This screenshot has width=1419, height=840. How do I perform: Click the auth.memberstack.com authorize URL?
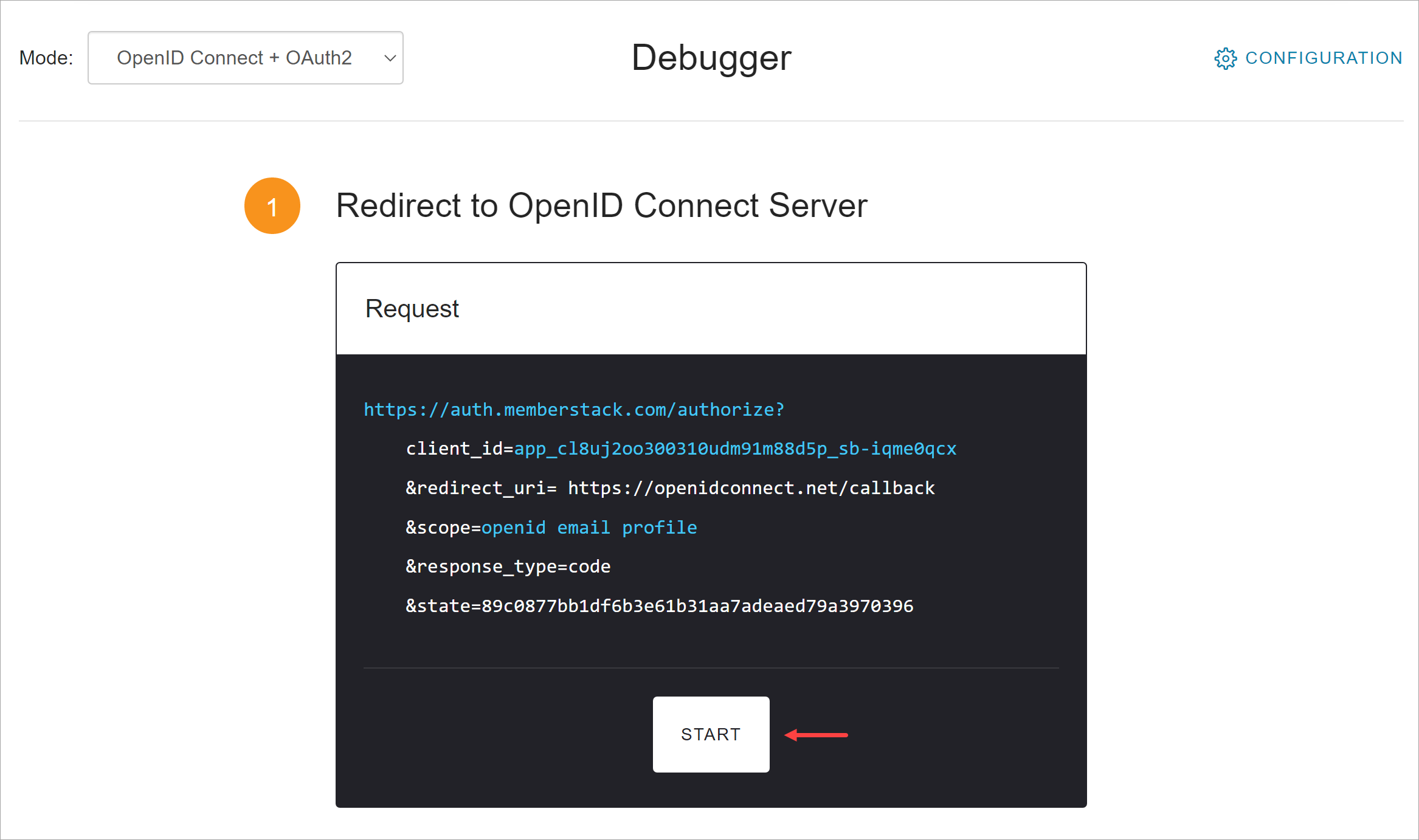[x=574, y=410]
